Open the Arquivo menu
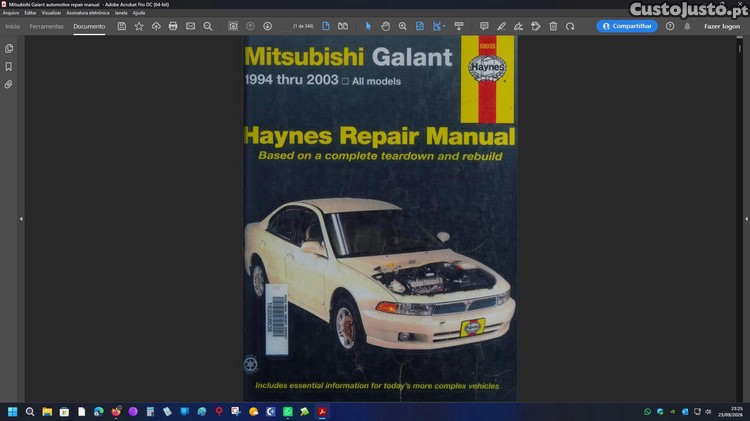This screenshot has height=421, width=750. coord(11,13)
